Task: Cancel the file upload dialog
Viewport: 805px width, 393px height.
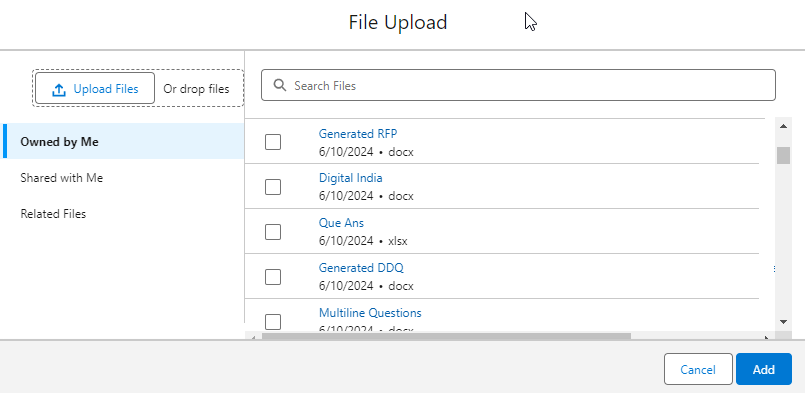Action: coord(698,369)
